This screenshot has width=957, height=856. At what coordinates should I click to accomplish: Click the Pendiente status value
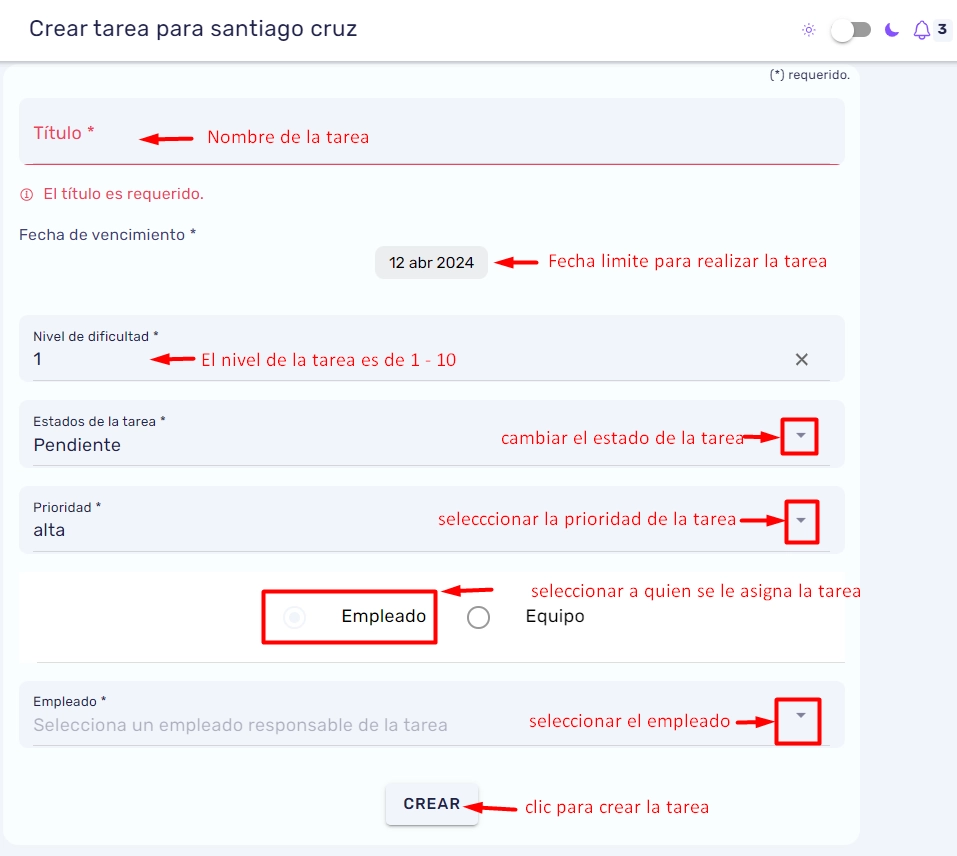click(77, 445)
